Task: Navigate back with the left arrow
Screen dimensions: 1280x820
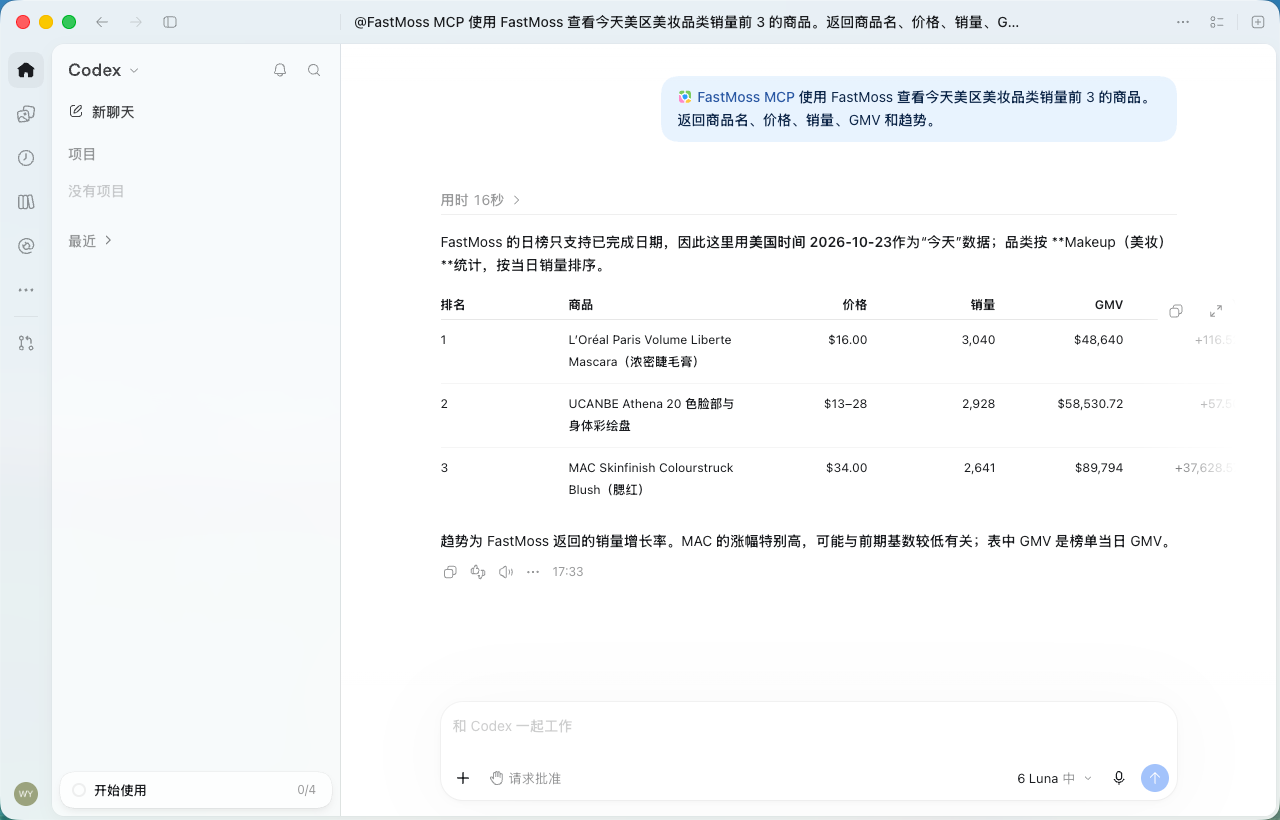Action: pos(102,22)
